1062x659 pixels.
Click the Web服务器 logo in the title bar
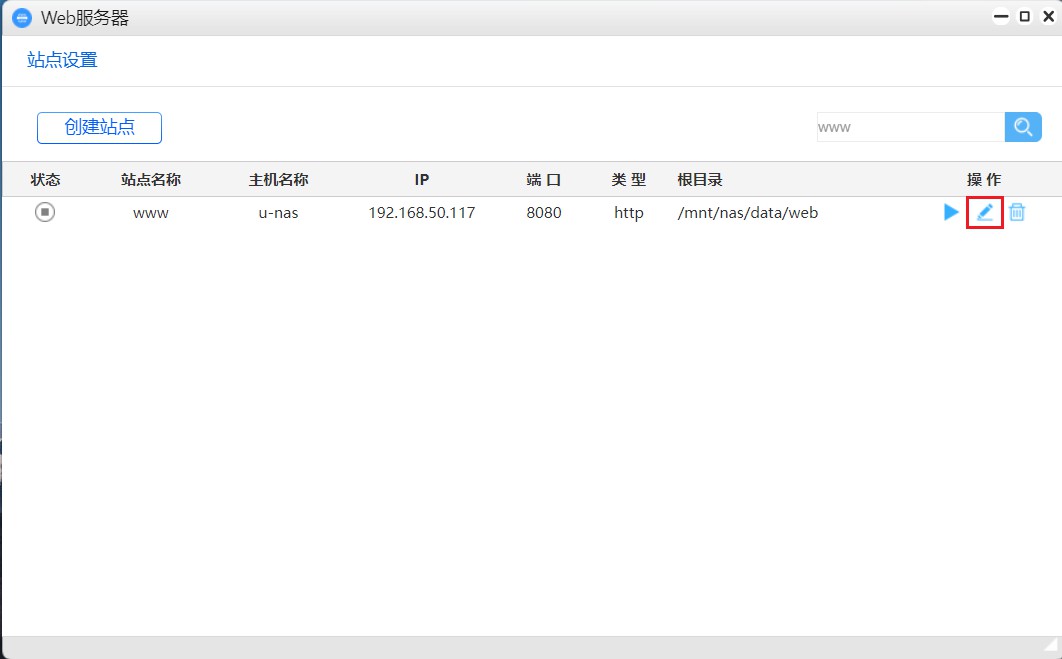pos(21,17)
